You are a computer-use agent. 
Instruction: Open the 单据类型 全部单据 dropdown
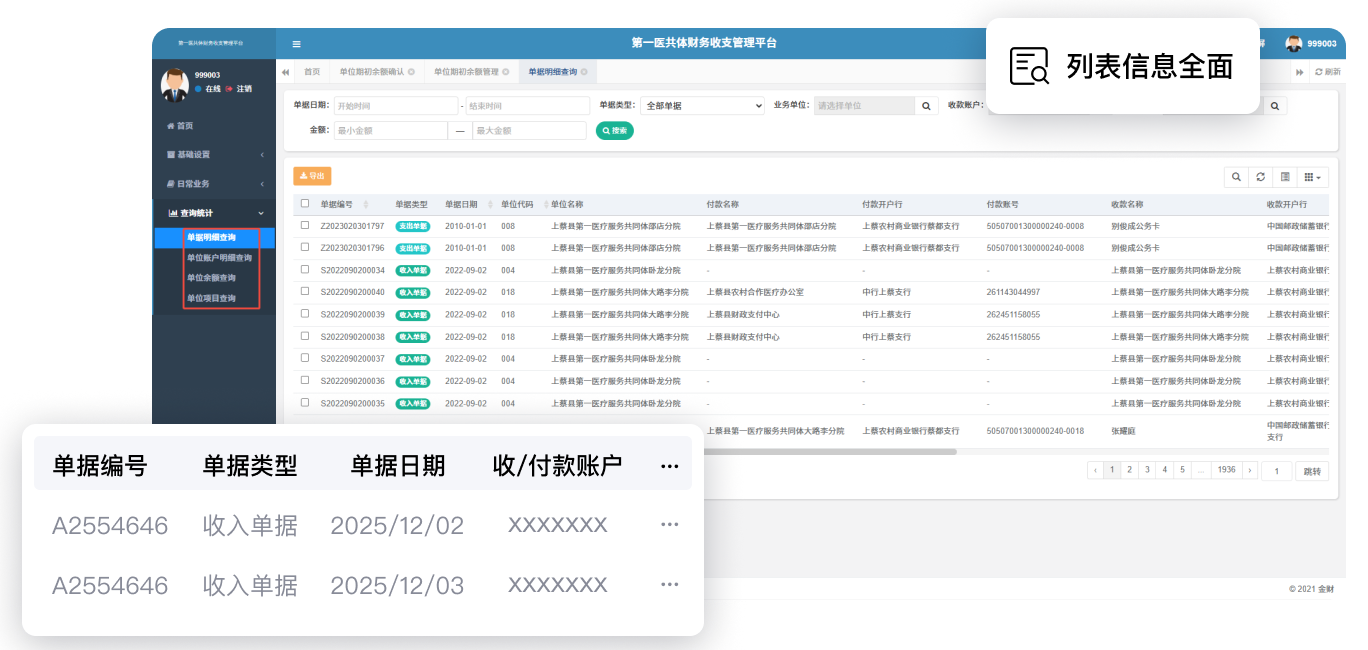pyautogui.click(x=702, y=105)
